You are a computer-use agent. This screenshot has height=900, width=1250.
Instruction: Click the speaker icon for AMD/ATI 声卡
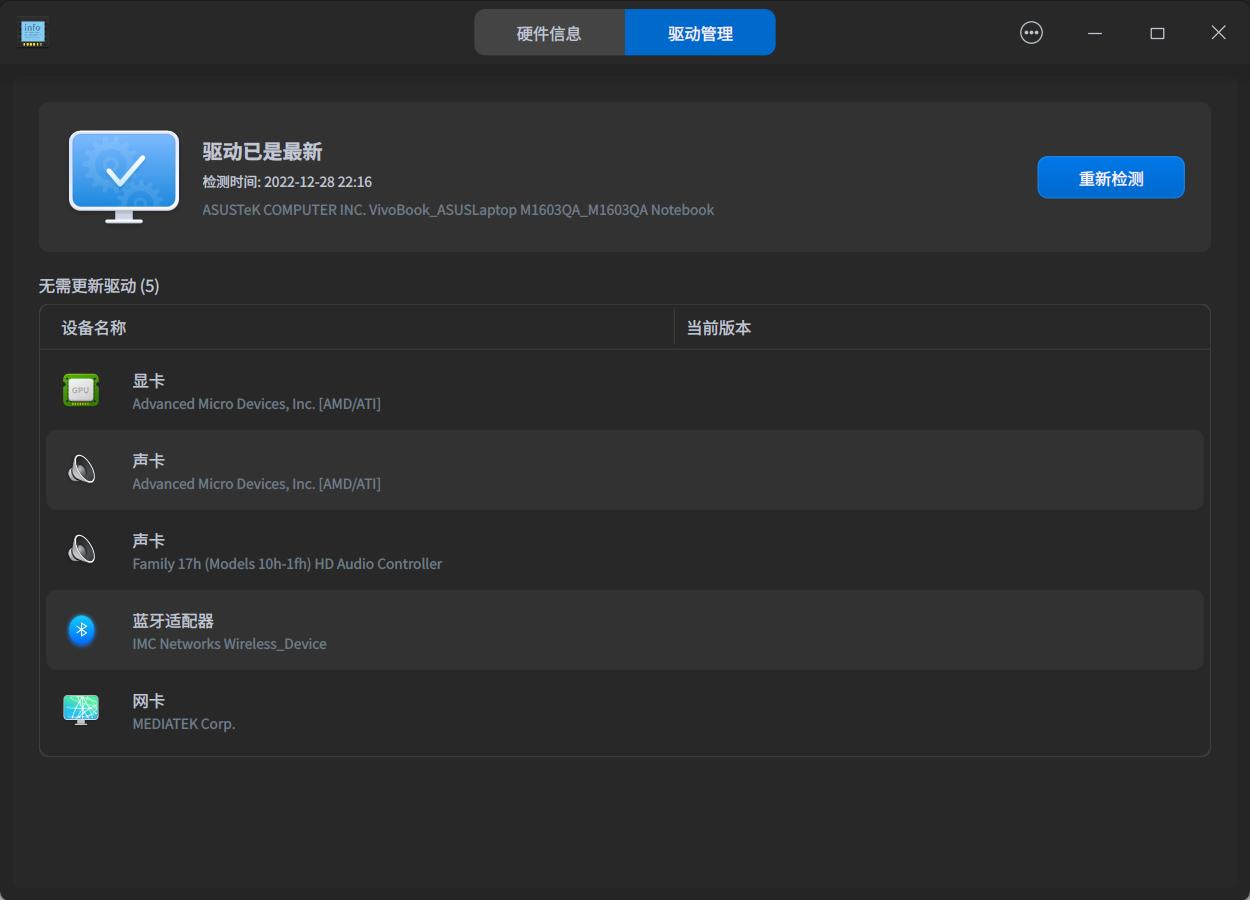(81, 470)
